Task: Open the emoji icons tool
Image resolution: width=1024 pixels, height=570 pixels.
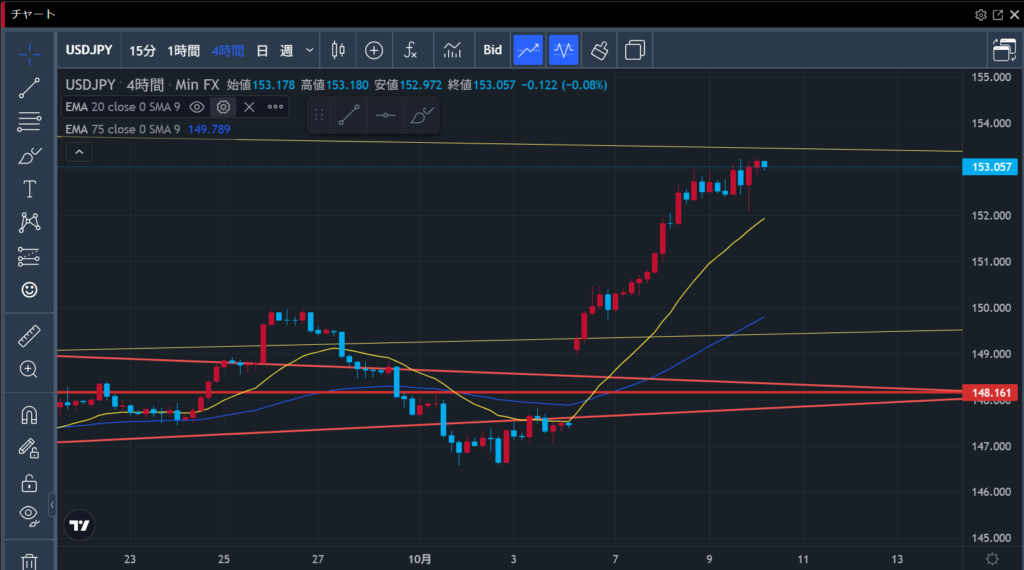Action: [x=29, y=289]
